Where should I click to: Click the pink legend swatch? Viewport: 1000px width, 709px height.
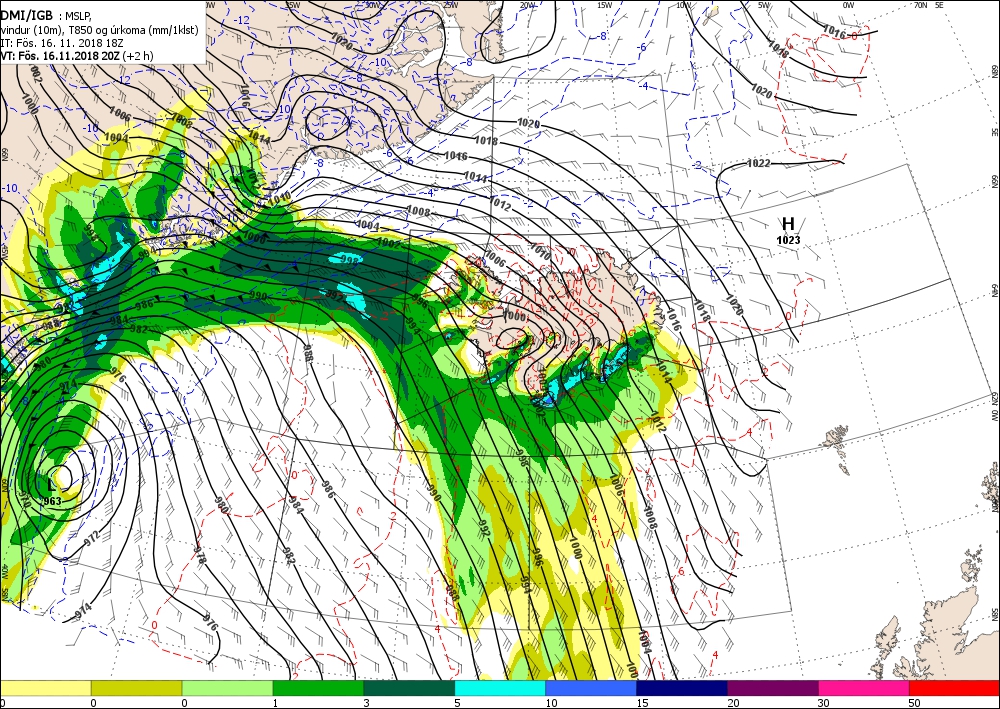click(864, 688)
